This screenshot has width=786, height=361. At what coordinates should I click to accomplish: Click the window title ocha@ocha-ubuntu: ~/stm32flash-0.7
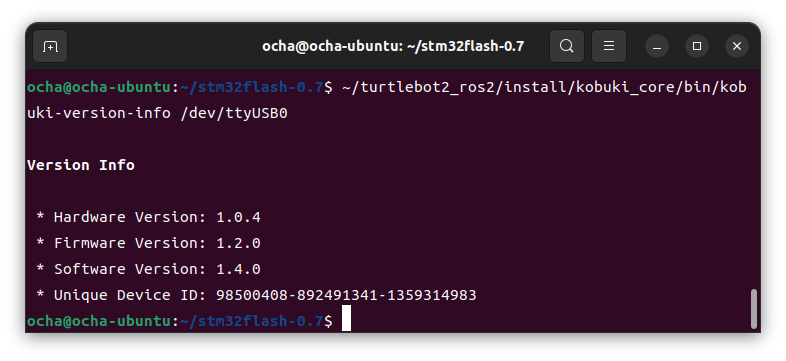pos(393,47)
